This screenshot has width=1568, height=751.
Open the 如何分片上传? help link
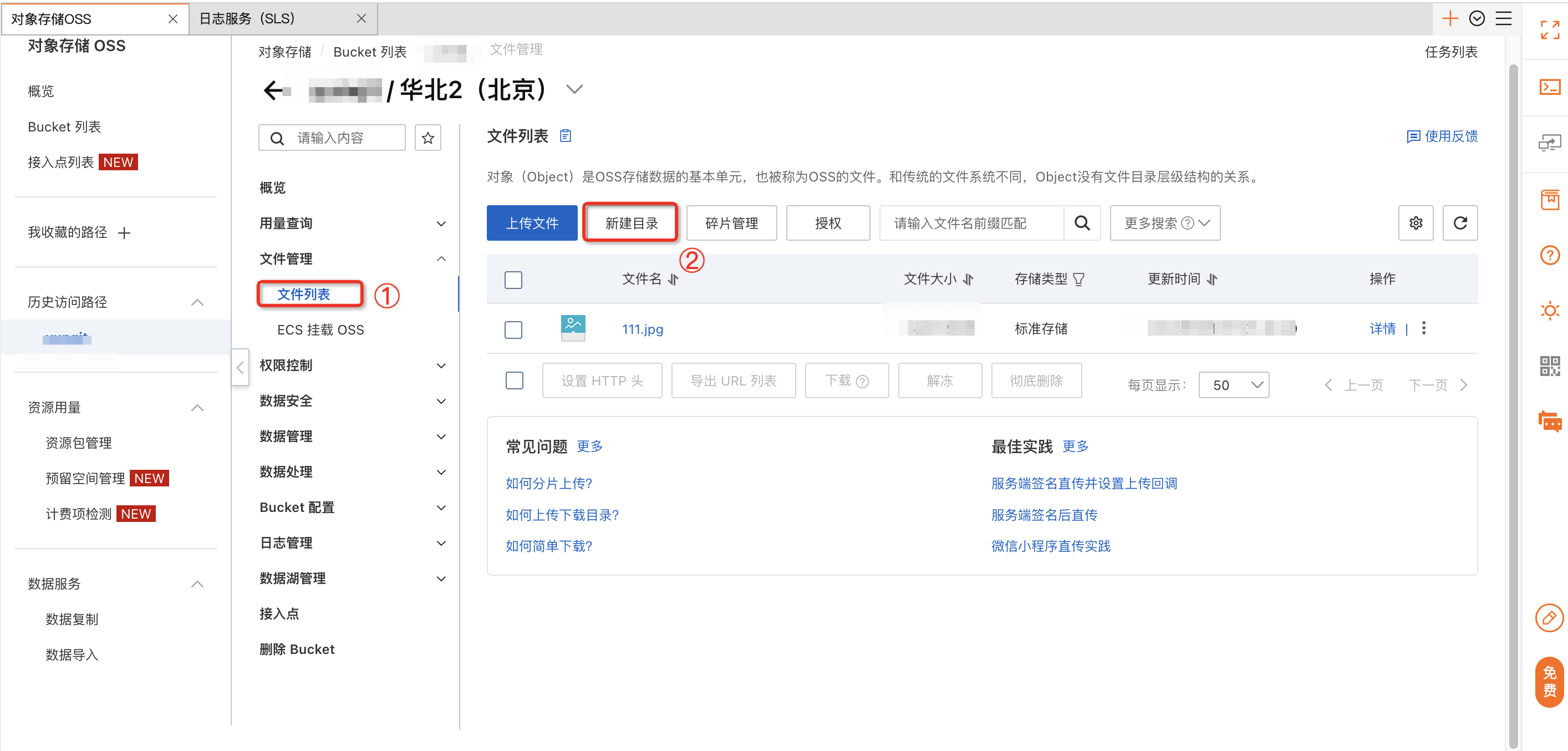click(548, 483)
